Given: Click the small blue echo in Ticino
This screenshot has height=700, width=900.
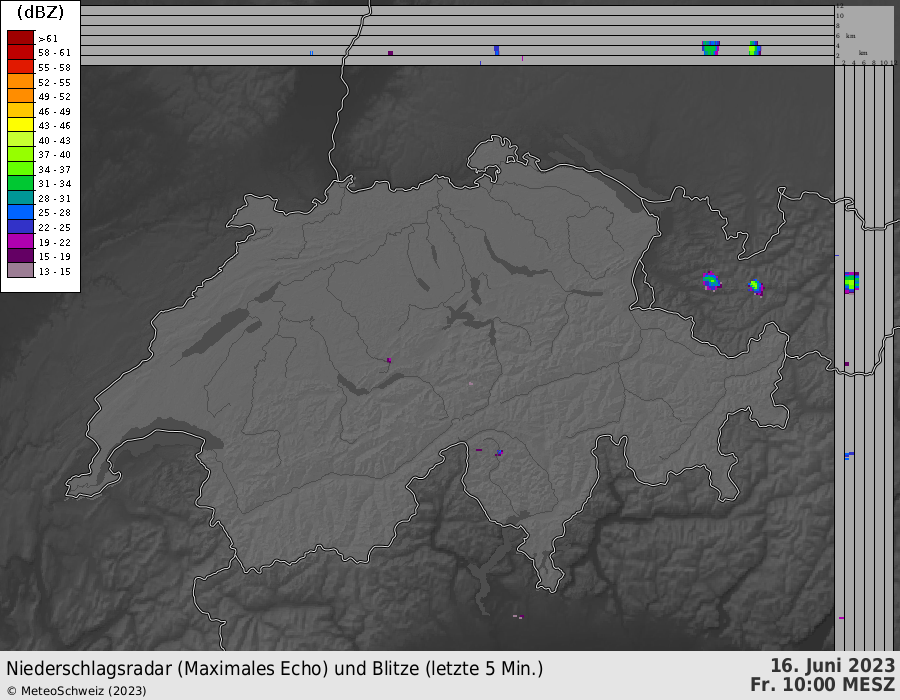Looking at the screenshot, I should point(498,453).
